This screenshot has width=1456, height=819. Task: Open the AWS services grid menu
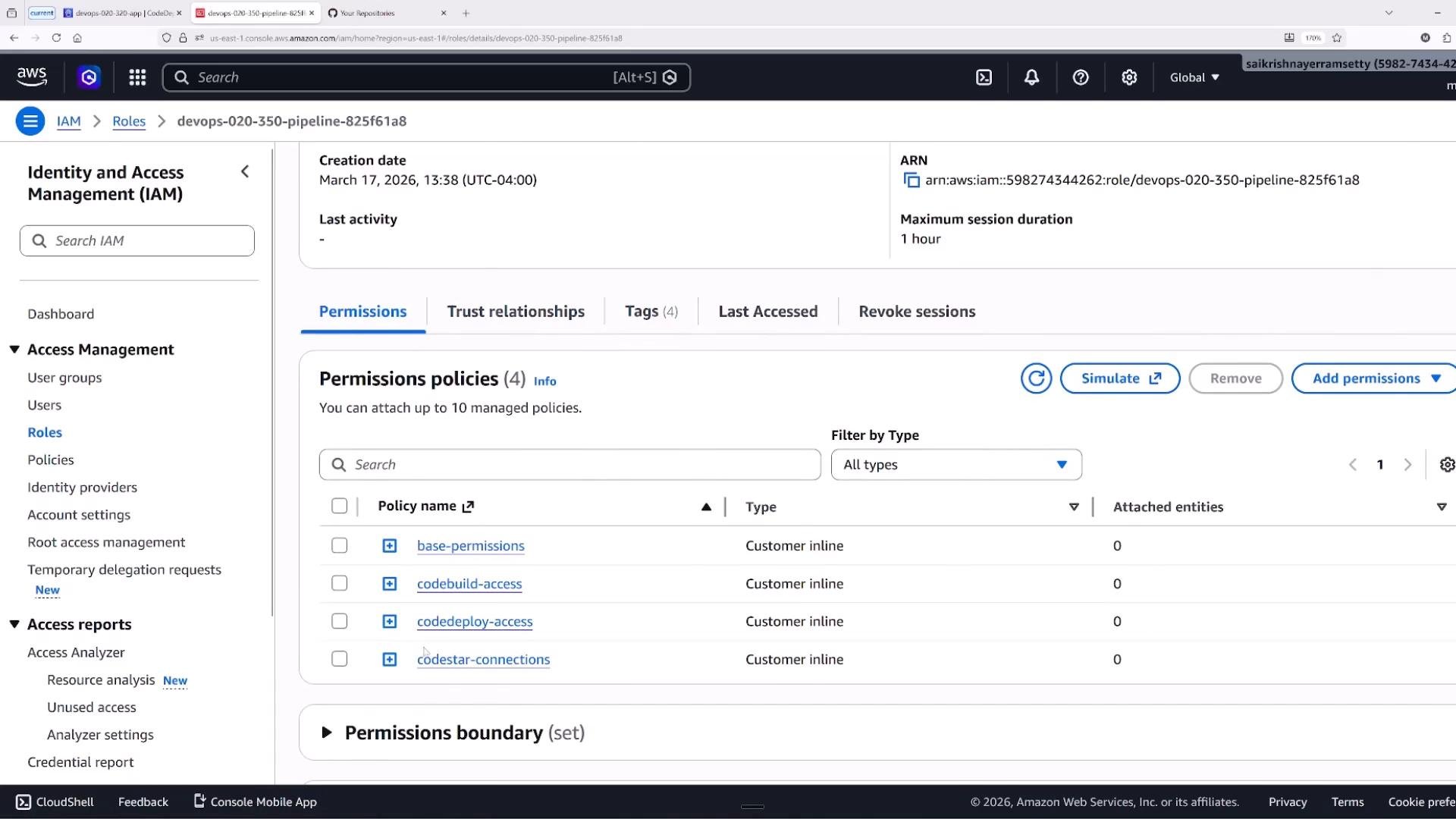(137, 77)
